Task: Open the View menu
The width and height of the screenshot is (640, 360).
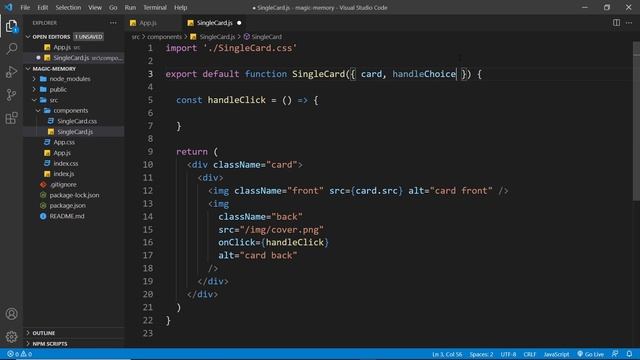Action: [95, 7]
